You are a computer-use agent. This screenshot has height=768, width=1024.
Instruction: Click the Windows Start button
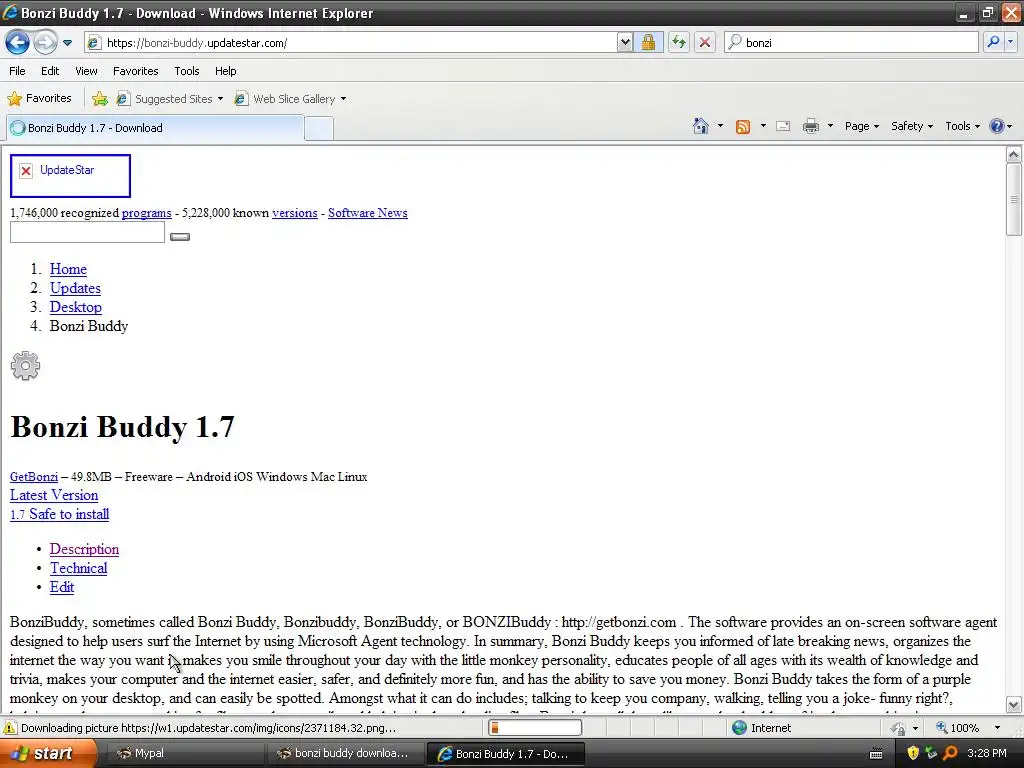click(48, 753)
